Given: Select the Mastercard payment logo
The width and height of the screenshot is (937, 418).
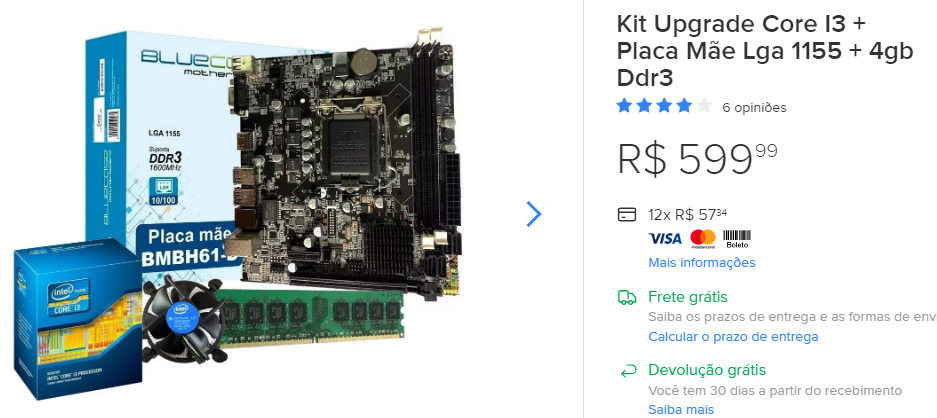Looking at the screenshot, I should tap(703, 239).
